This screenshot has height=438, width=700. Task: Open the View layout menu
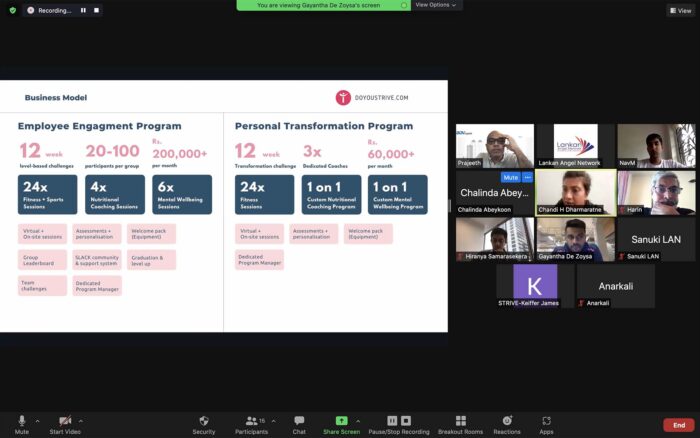point(680,10)
